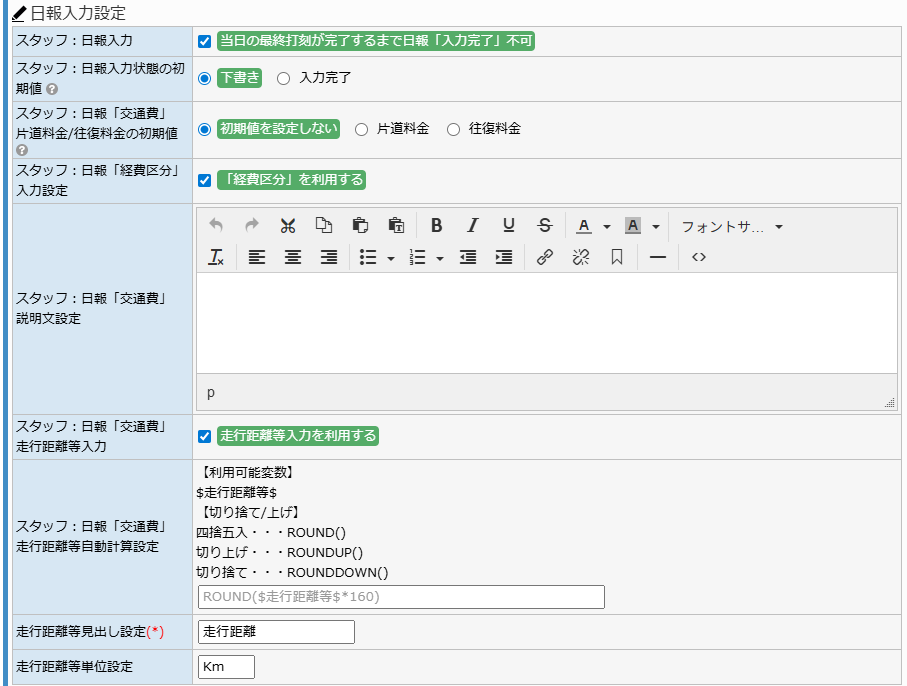Insert a hyperlink with the link icon
The height and width of the screenshot is (686, 907).
pyautogui.click(x=544, y=257)
